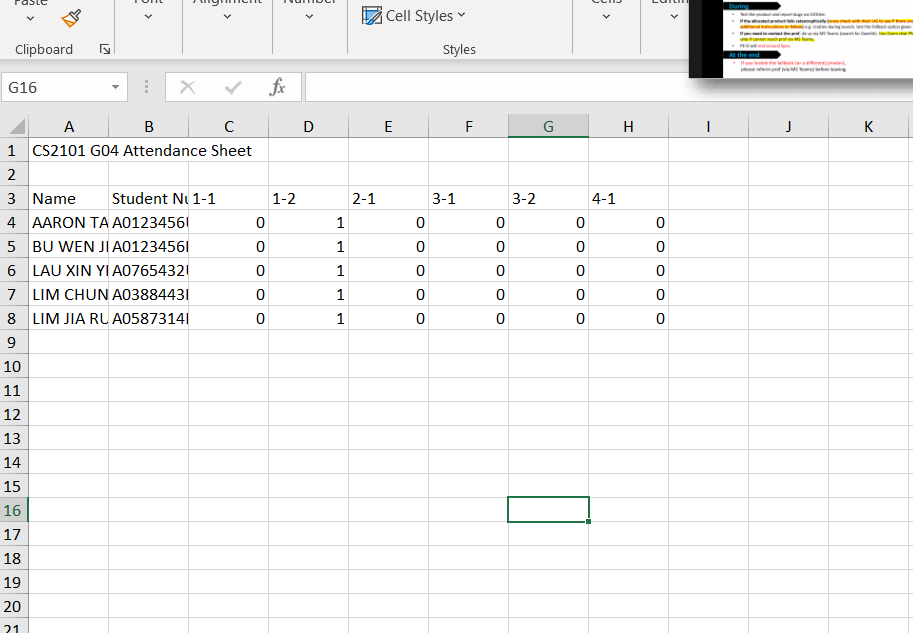The height and width of the screenshot is (633, 913).
Task: Click the 4-1 column heading cell
Action: [628, 199]
